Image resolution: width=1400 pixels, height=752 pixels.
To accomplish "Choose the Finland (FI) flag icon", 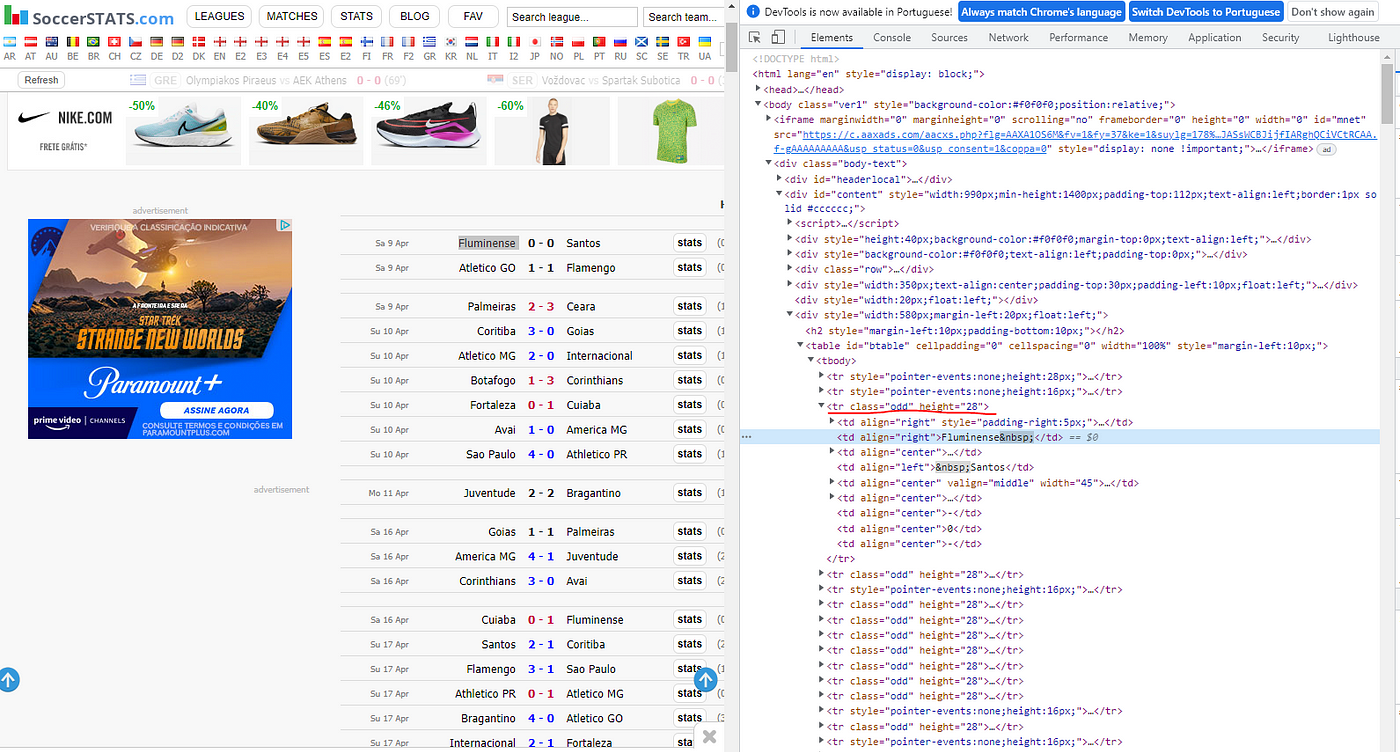I will tap(366, 42).
